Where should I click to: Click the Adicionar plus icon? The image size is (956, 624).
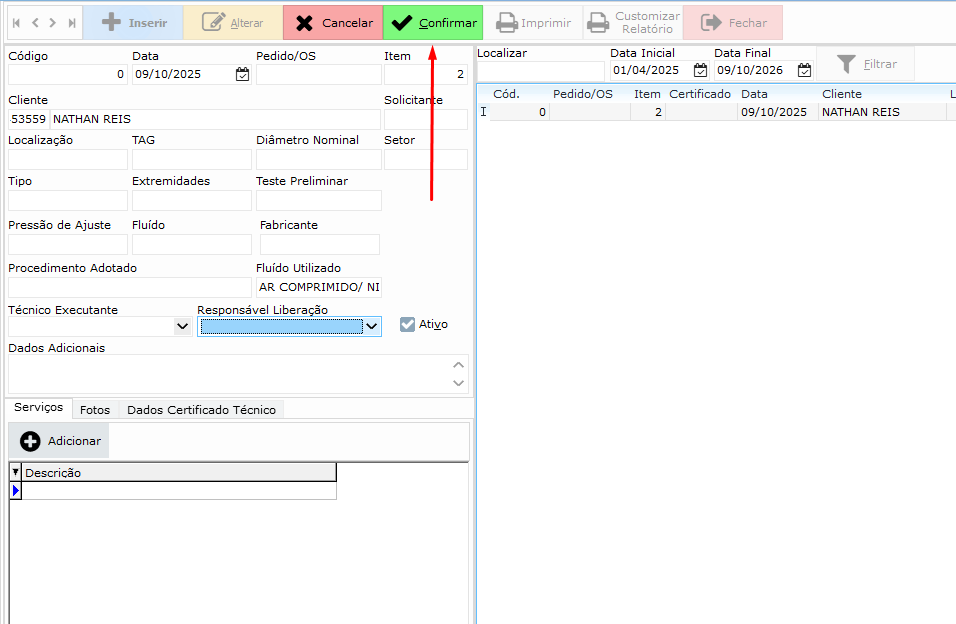click(x=31, y=441)
